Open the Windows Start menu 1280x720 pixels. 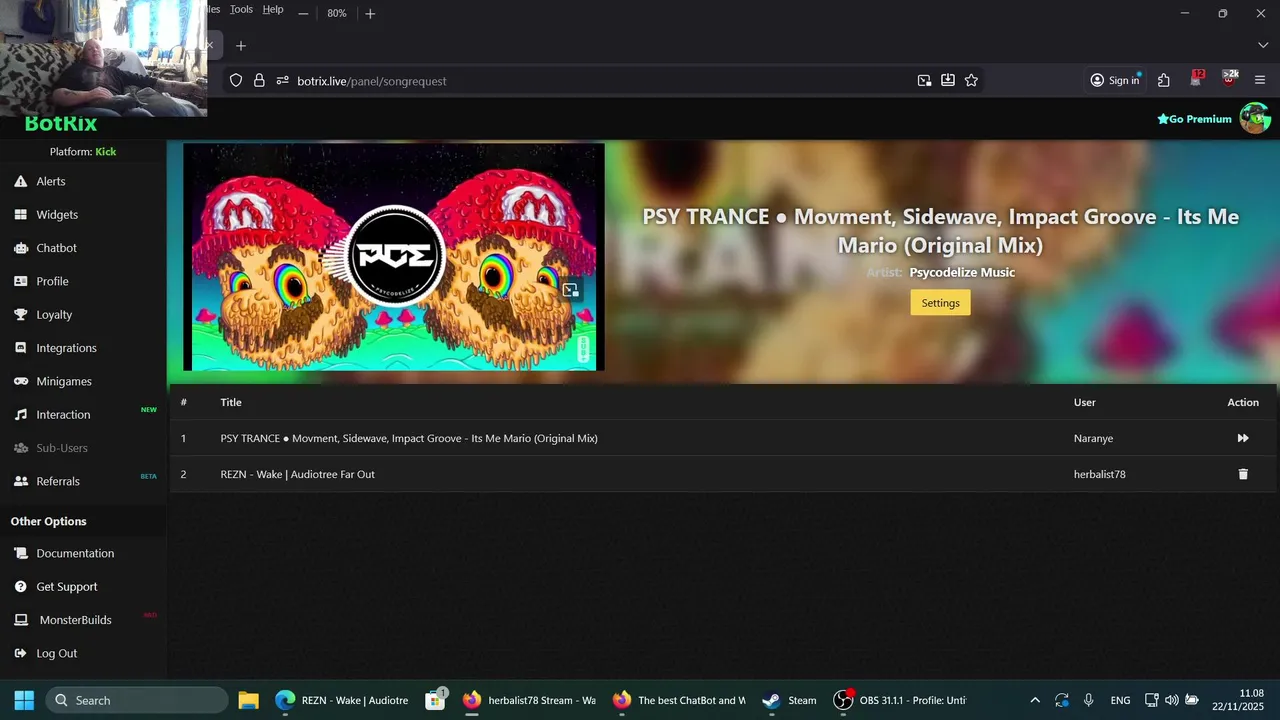coord(24,700)
